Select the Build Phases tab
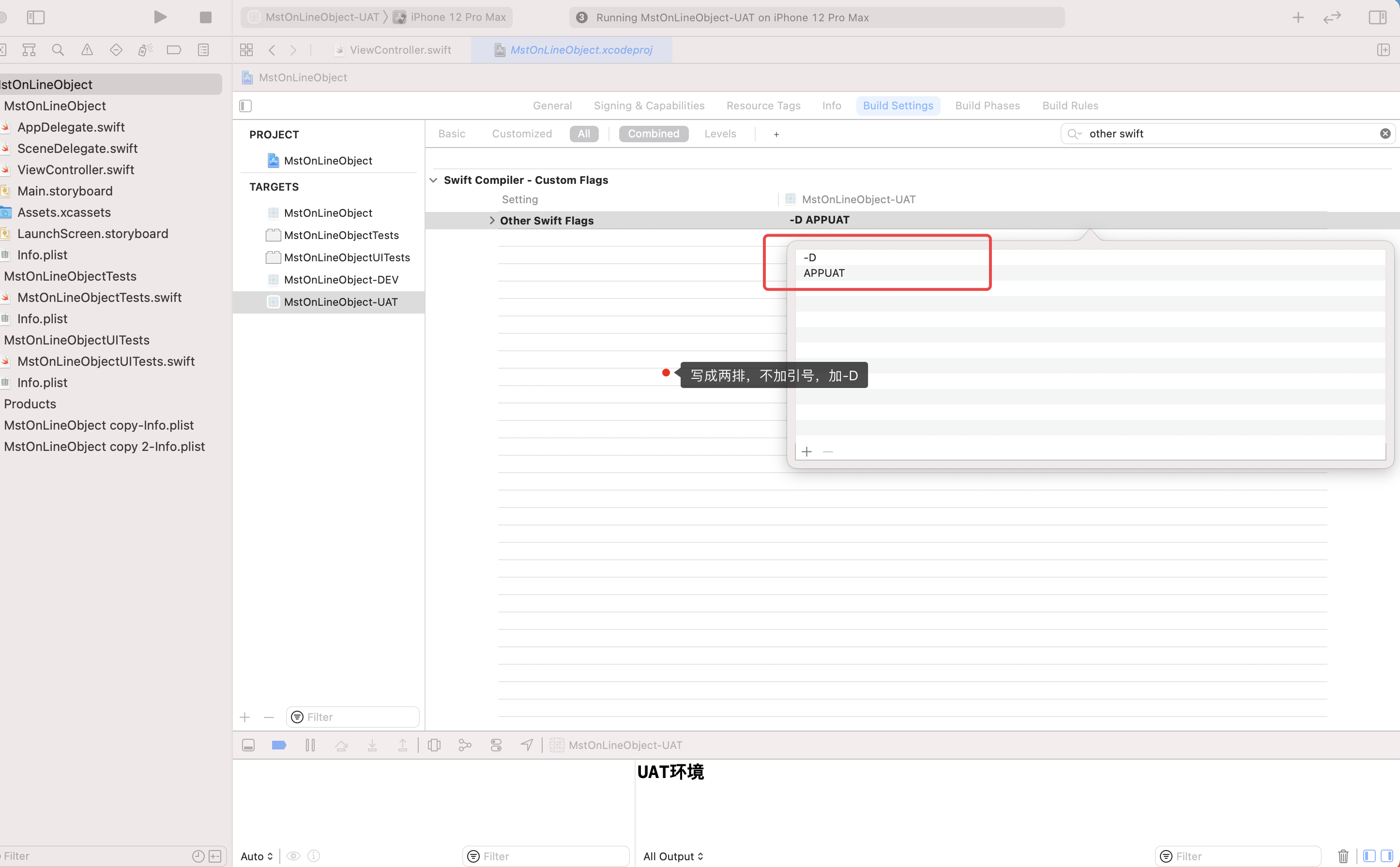The height and width of the screenshot is (867, 1400). click(x=987, y=105)
